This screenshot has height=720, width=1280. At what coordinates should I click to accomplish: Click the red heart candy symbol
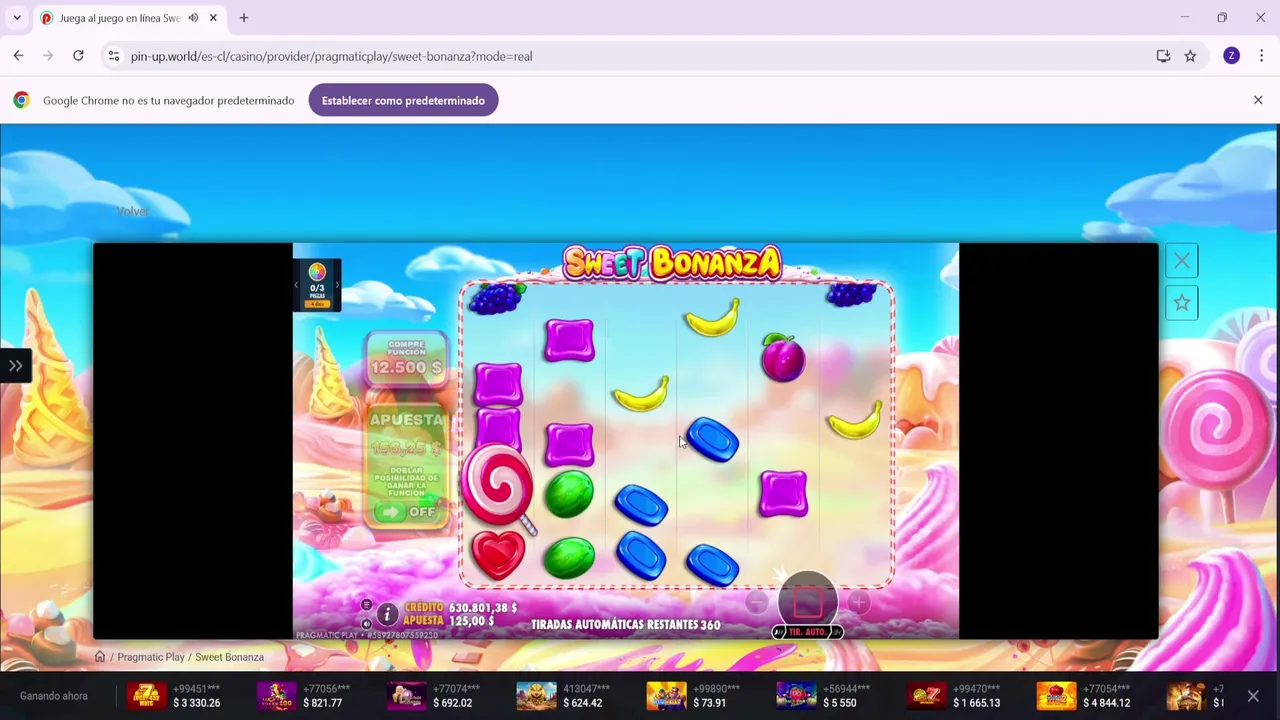coord(498,554)
